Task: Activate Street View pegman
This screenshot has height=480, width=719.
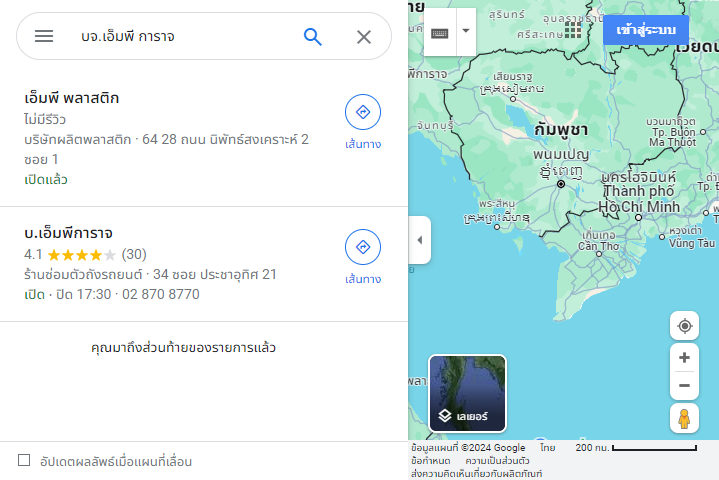Action: tap(684, 419)
